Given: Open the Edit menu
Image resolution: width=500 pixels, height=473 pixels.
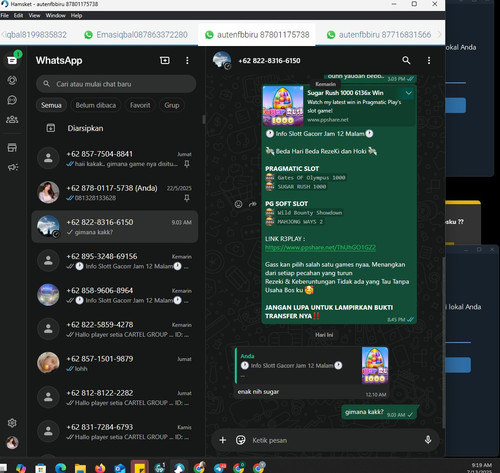Looking at the screenshot, I should (x=18, y=15).
